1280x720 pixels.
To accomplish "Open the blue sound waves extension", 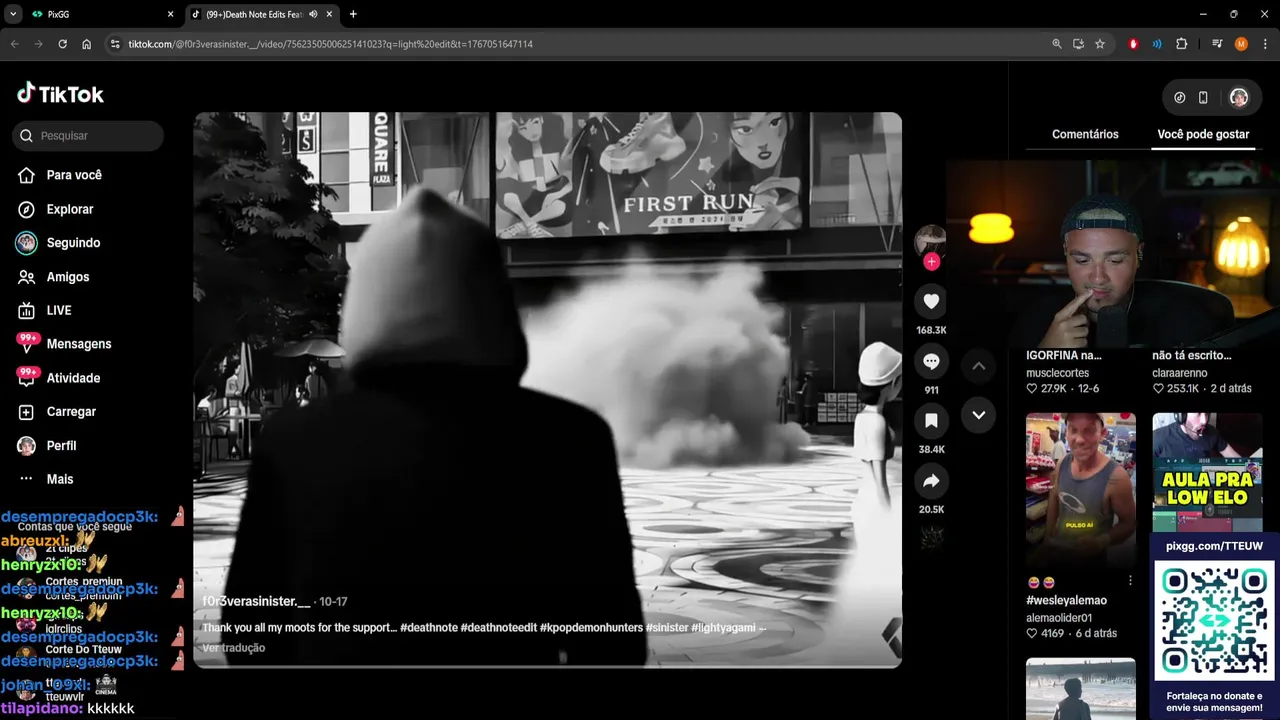I will pyautogui.click(x=1157, y=44).
